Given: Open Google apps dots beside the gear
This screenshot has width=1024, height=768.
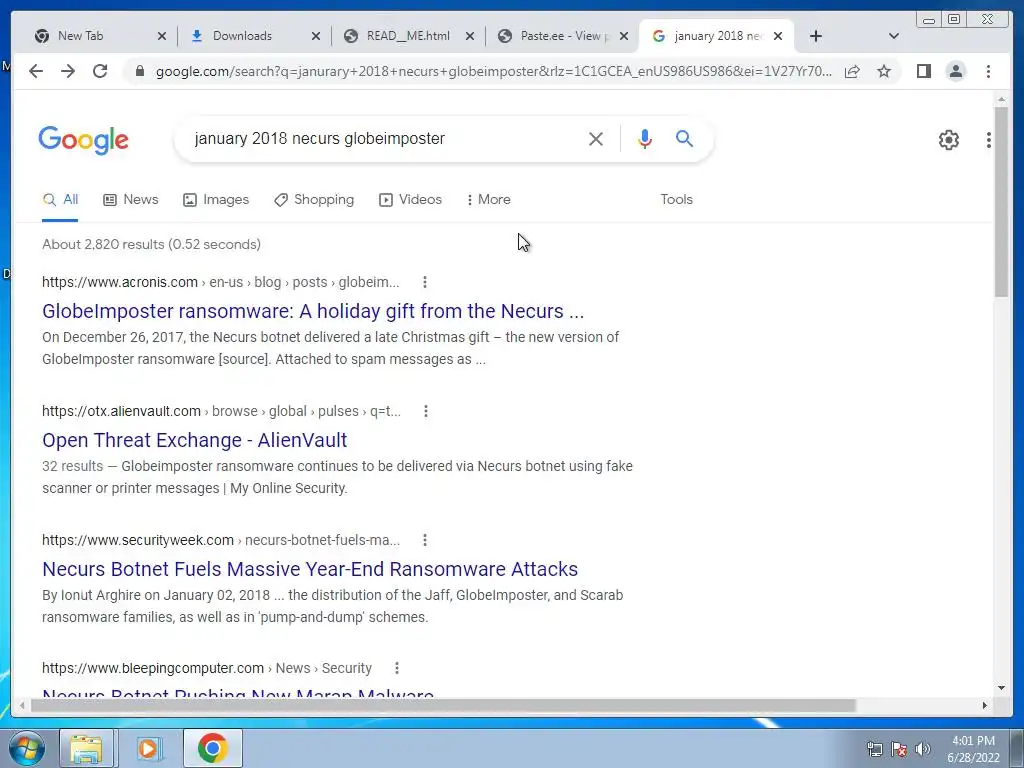Looking at the screenshot, I should pyautogui.click(x=989, y=140).
